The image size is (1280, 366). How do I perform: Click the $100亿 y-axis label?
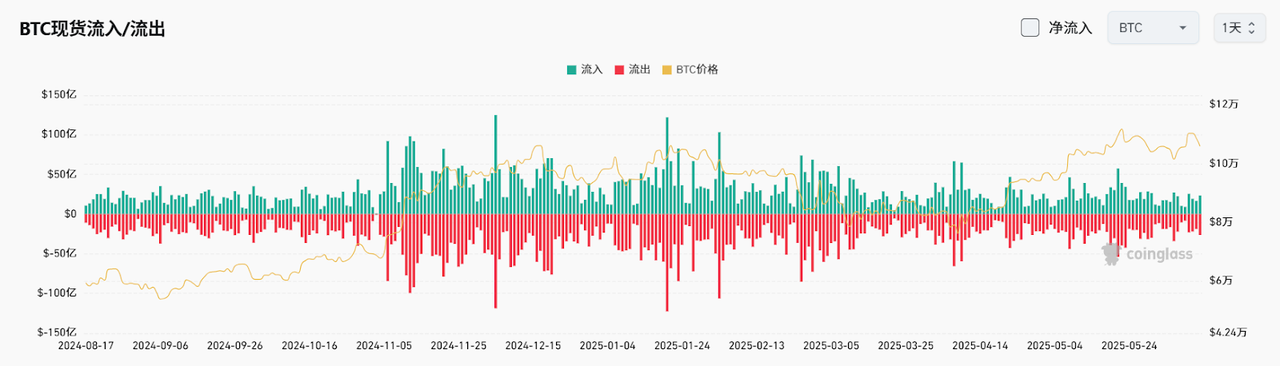click(60, 134)
